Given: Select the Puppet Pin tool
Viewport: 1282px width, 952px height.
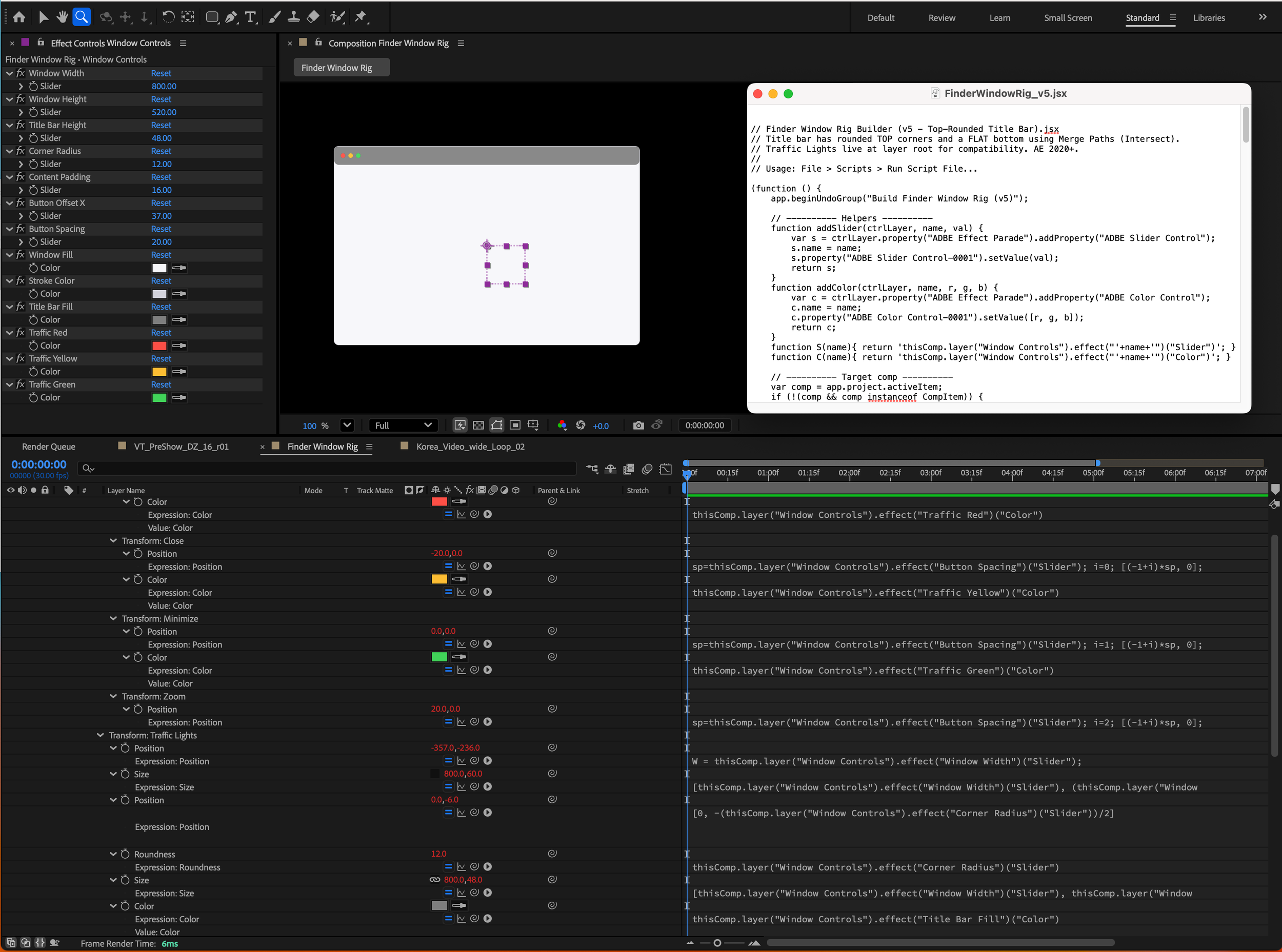Looking at the screenshot, I should tap(361, 17).
